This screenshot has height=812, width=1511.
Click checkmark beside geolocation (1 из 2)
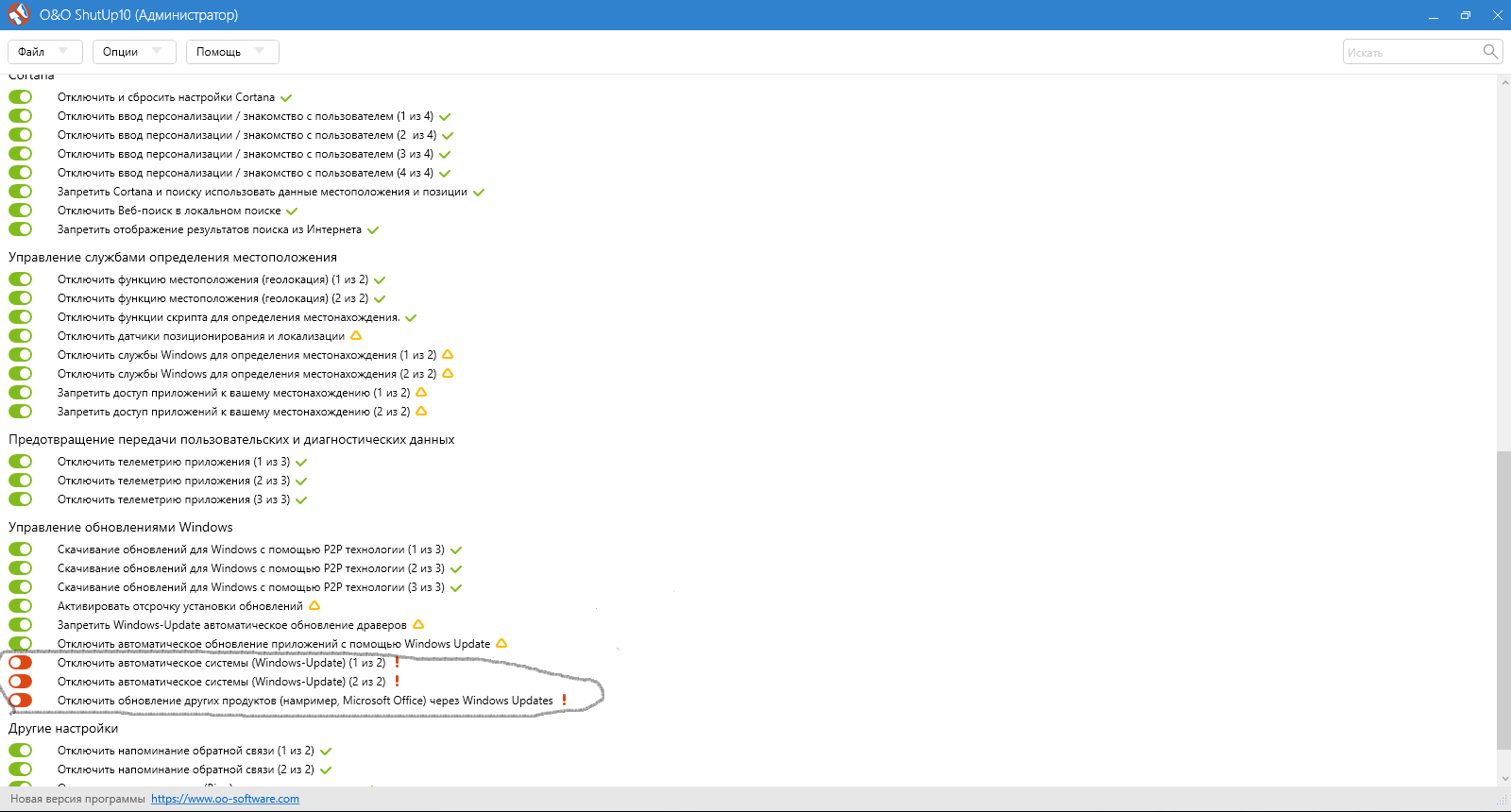380,279
